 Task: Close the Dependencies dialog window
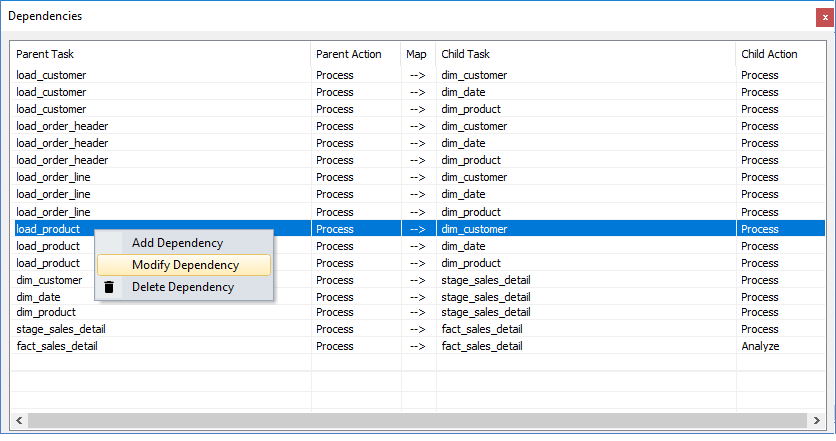point(824,17)
